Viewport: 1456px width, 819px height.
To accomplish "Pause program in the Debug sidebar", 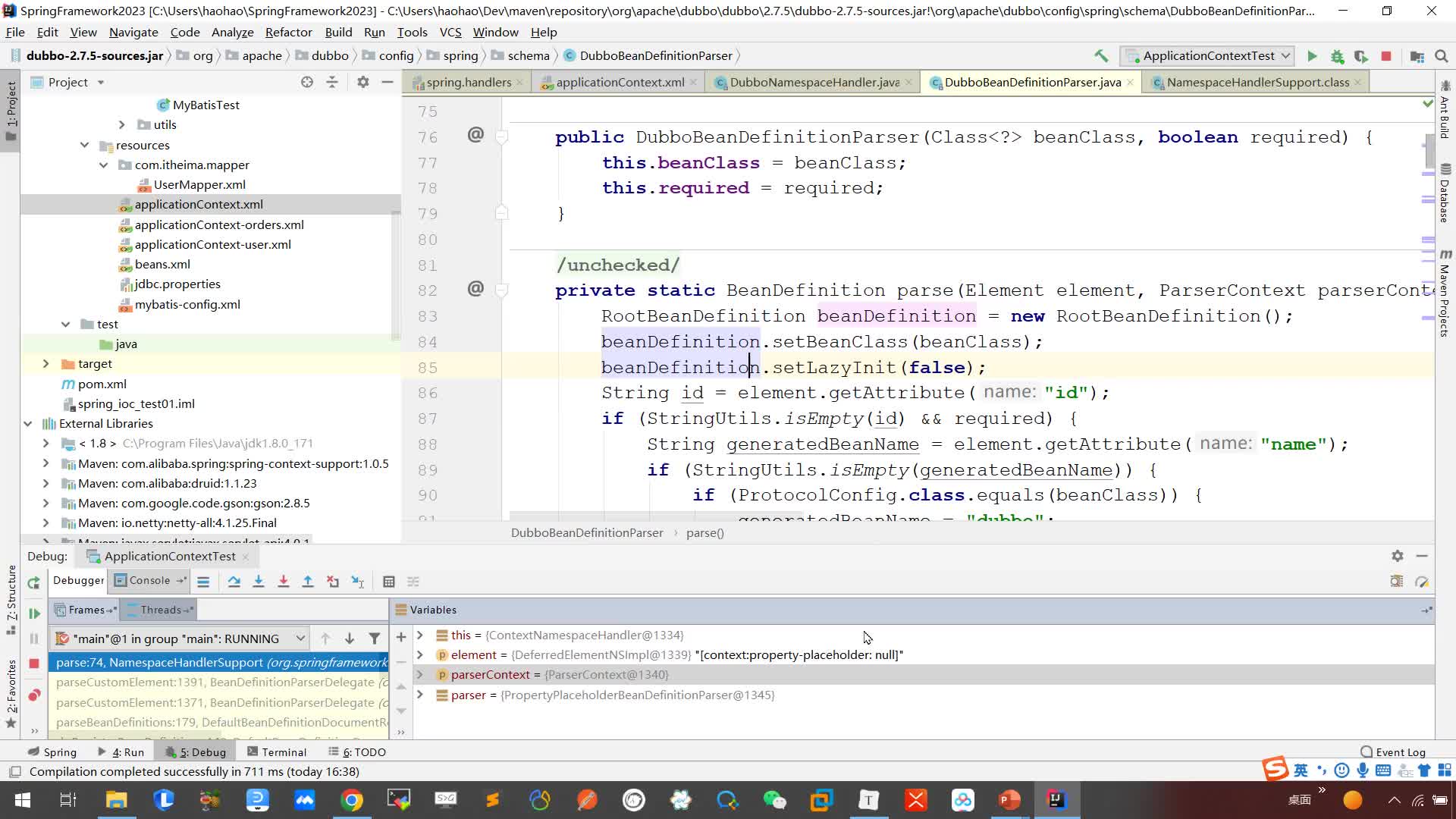I will (34, 639).
